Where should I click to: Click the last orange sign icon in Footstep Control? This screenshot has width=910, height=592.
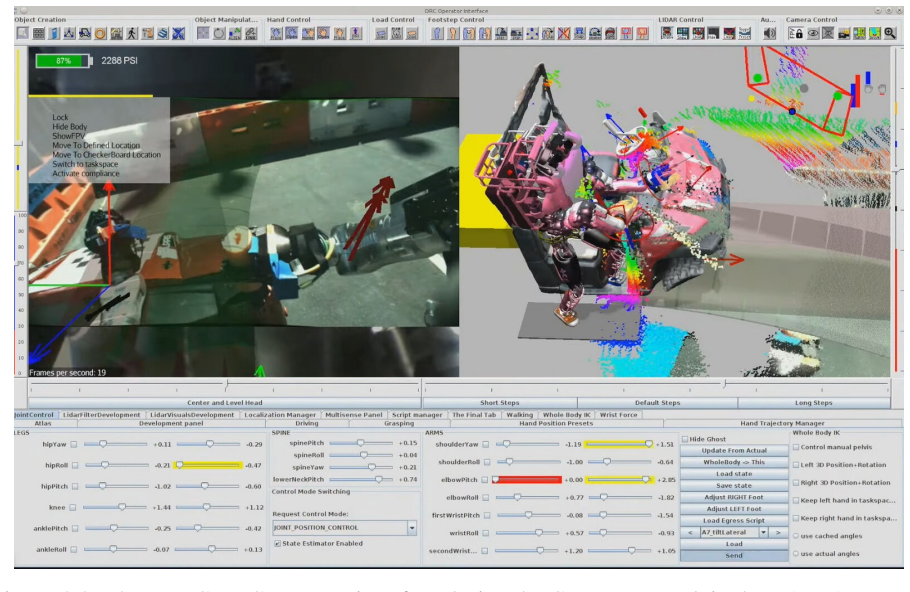pos(642,33)
